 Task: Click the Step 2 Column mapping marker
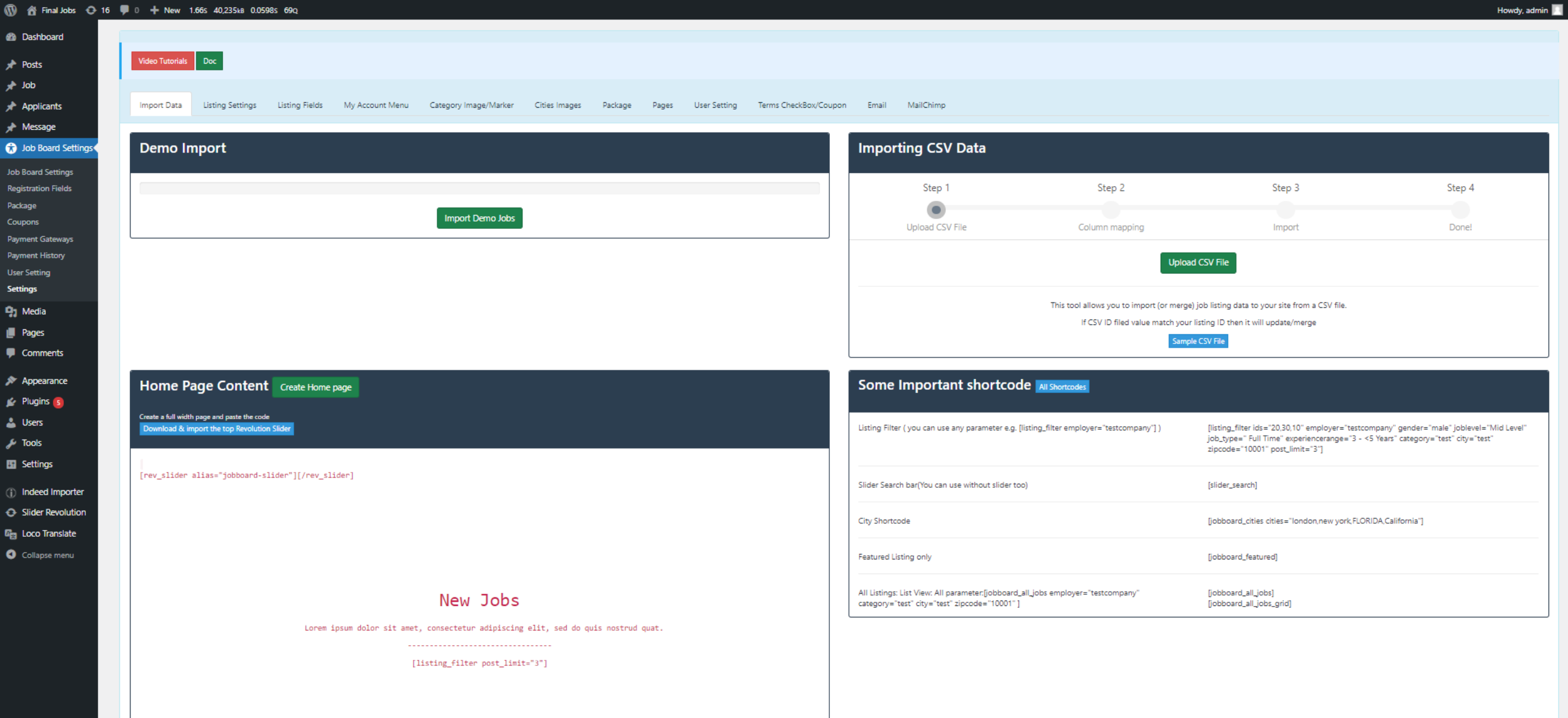[1110, 210]
